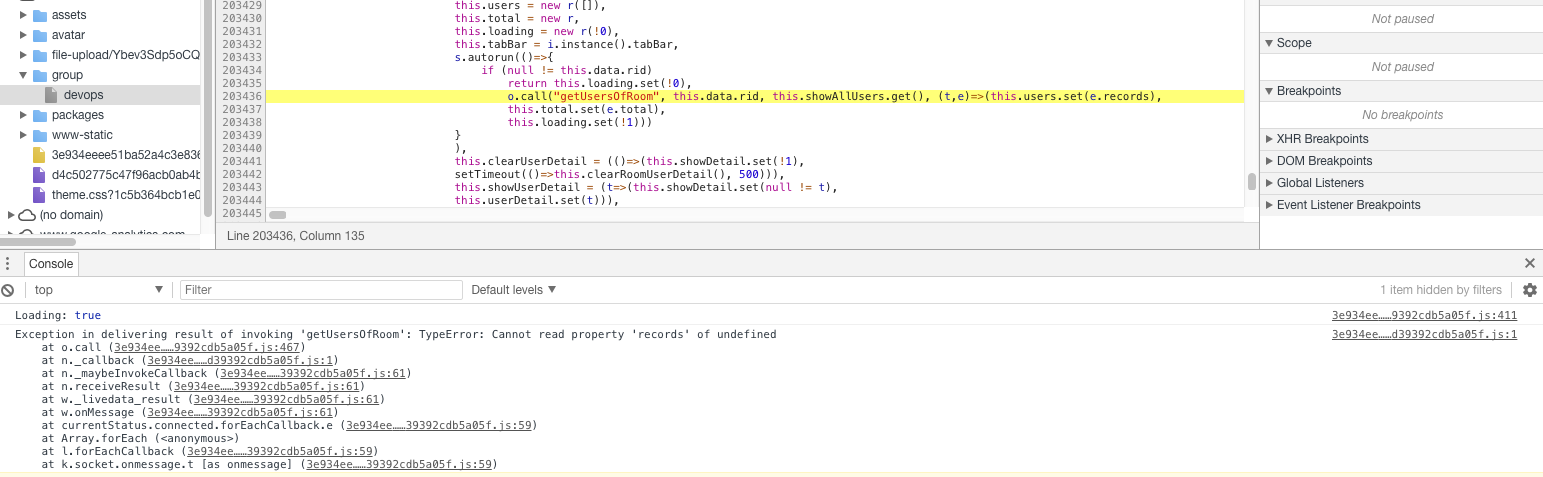Collapse the group folder arrow
Image resolution: width=1543 pixels, height=477 pixels.
click(23, 75)
